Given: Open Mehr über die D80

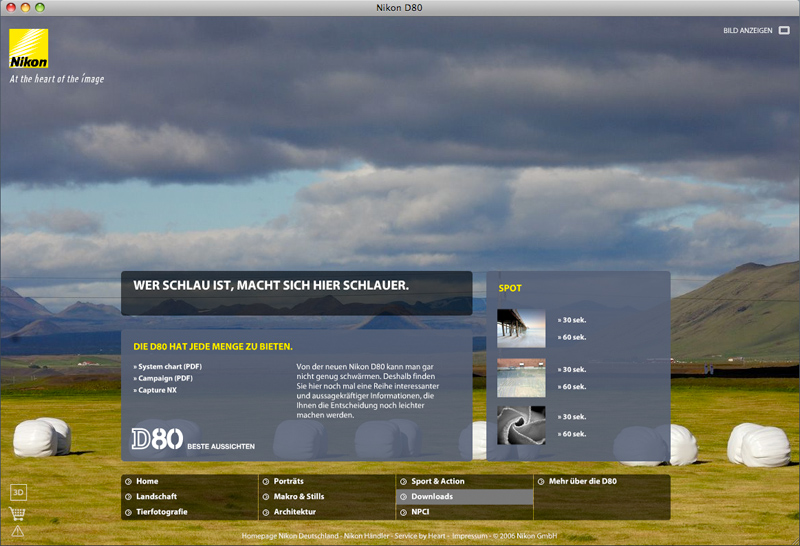Looking at the screenshot, I should point(583,481).
